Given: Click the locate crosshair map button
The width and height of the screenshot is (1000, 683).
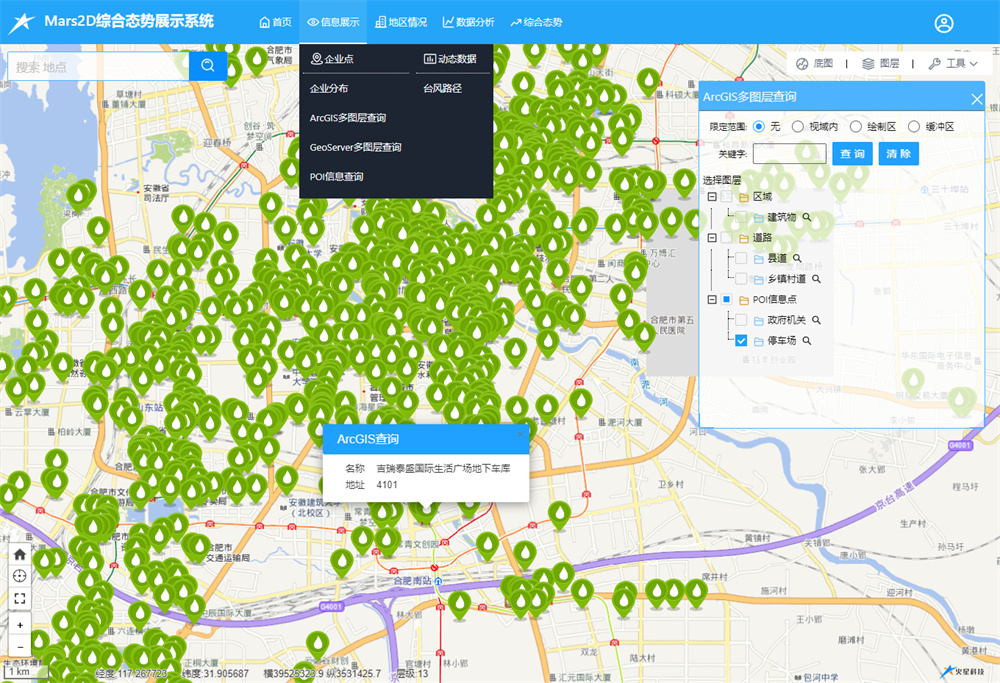Looking at the screenshot, I should click(x=20, y=577).
